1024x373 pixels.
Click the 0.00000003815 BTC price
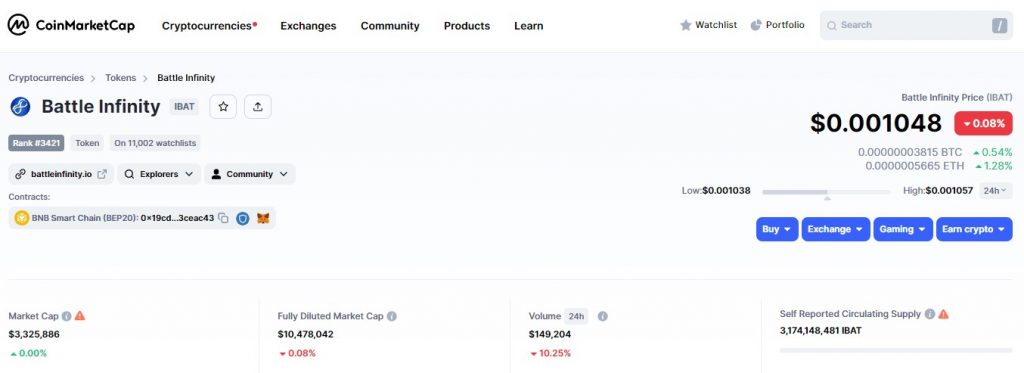(x=910, y=152)
